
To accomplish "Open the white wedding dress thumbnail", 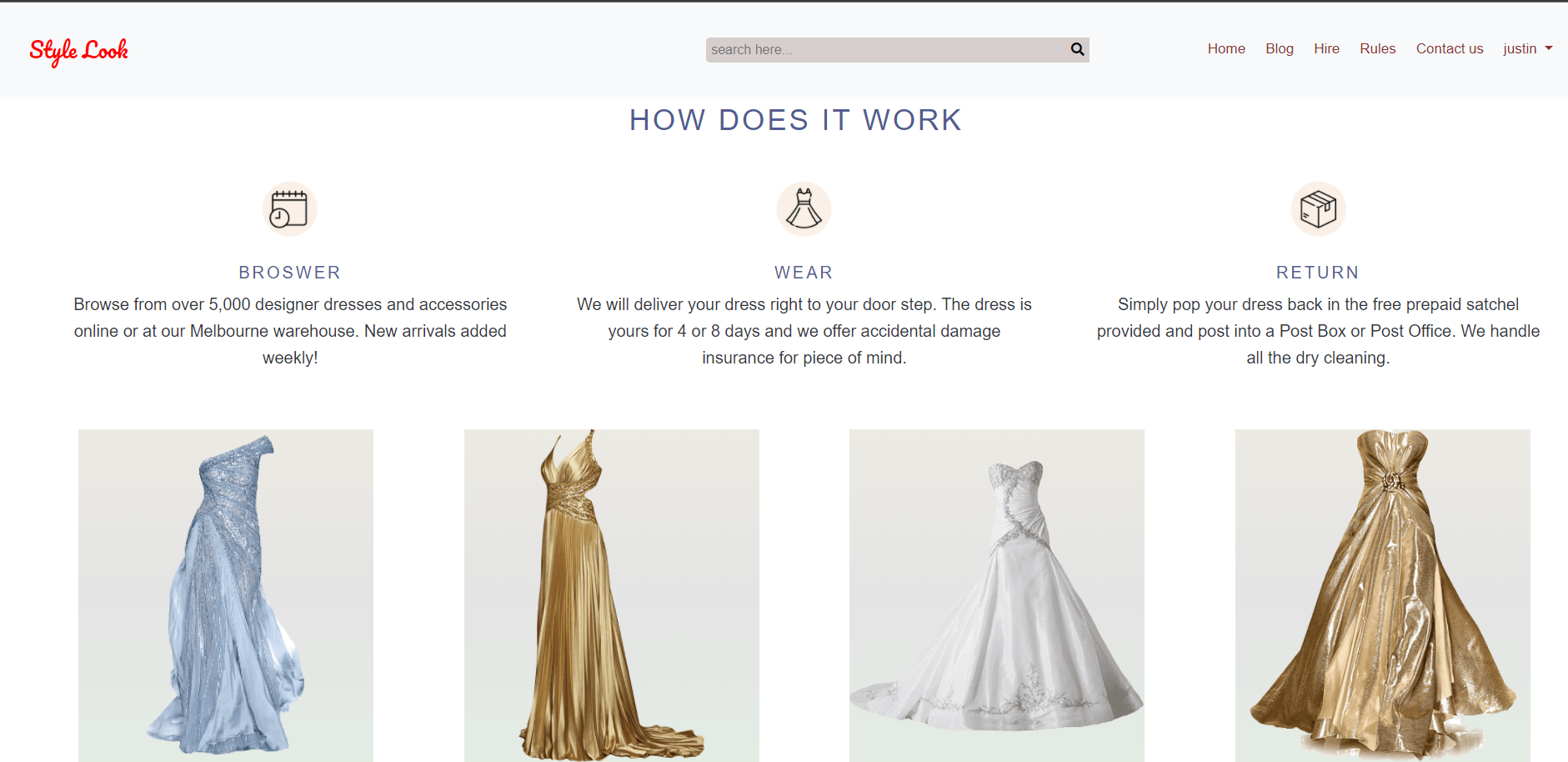I will click(x=996, y=595).
